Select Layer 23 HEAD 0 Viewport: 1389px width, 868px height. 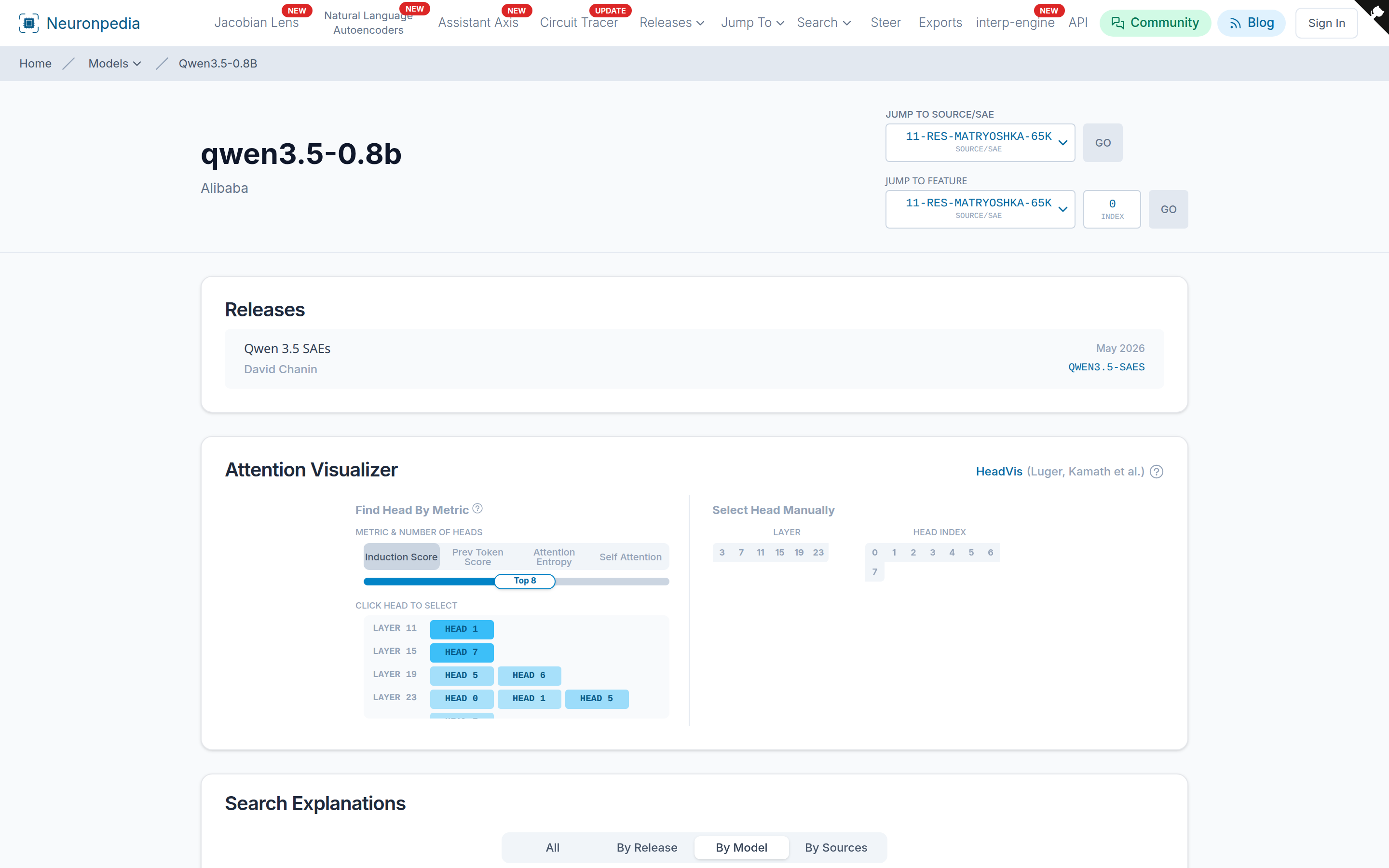coord(462,699)
